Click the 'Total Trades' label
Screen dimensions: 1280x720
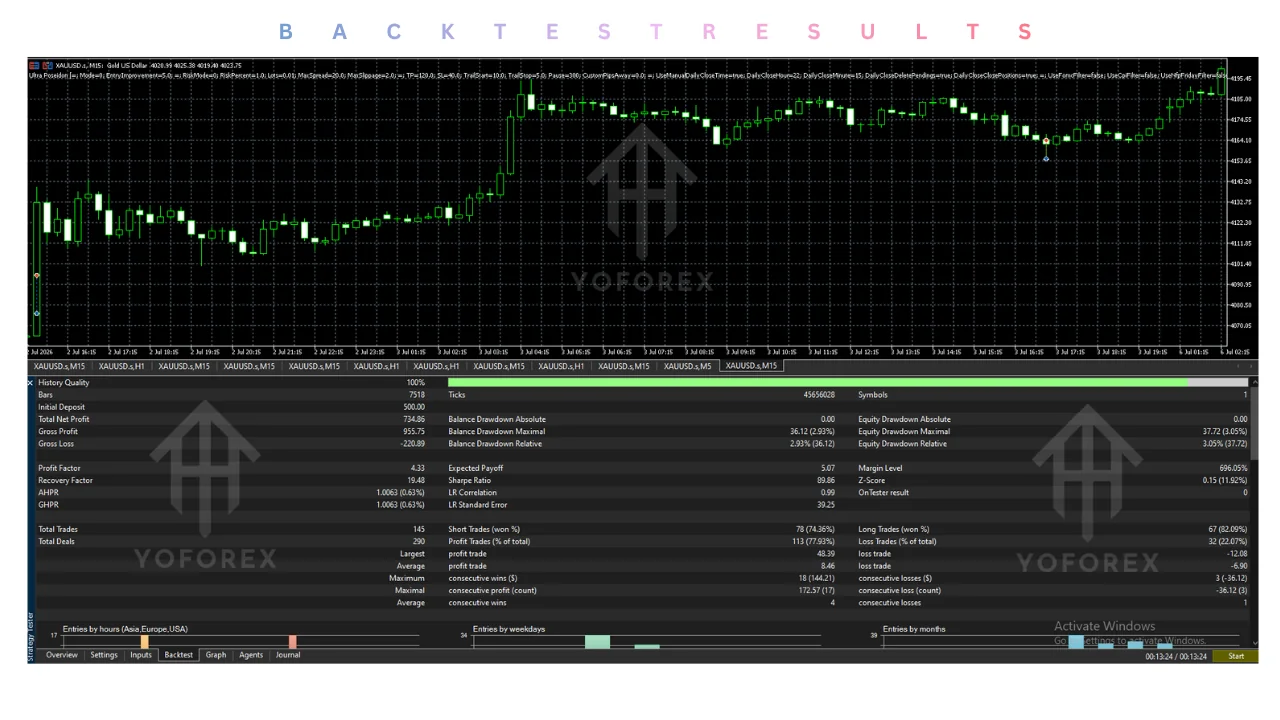[x=59, y=529]
